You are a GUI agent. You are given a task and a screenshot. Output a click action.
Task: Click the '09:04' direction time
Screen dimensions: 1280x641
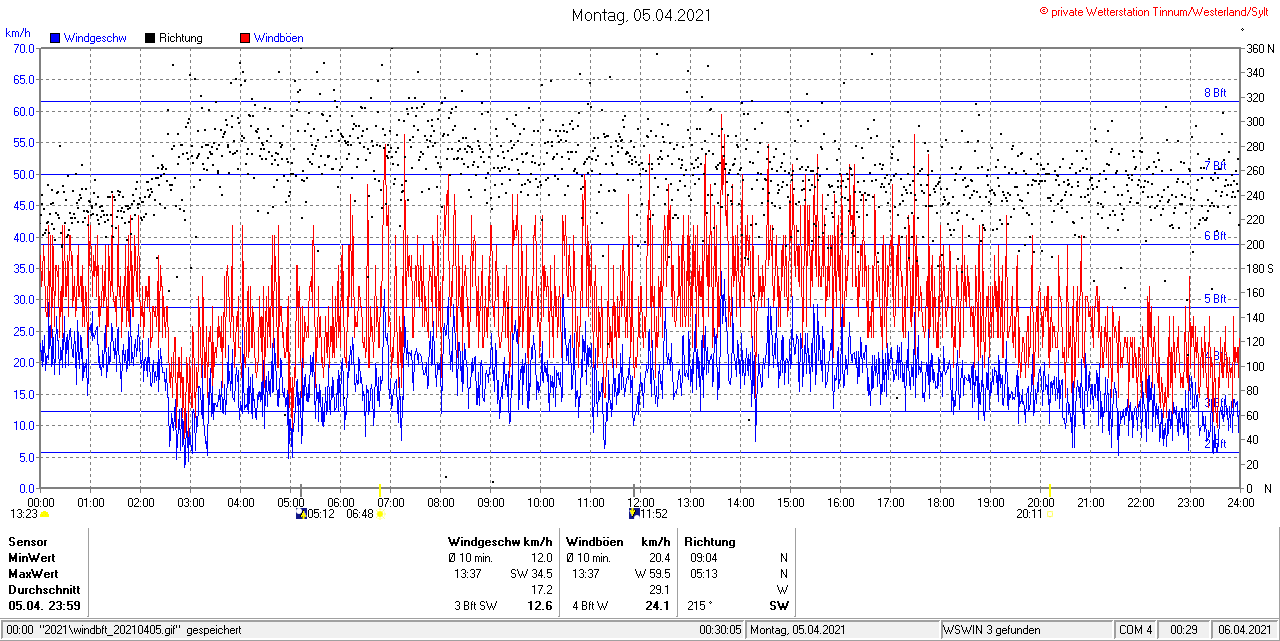tap(703, 558)
